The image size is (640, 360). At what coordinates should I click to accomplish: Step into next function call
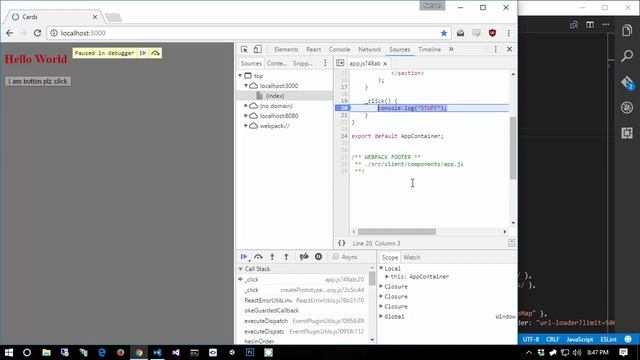click(272, 257)
